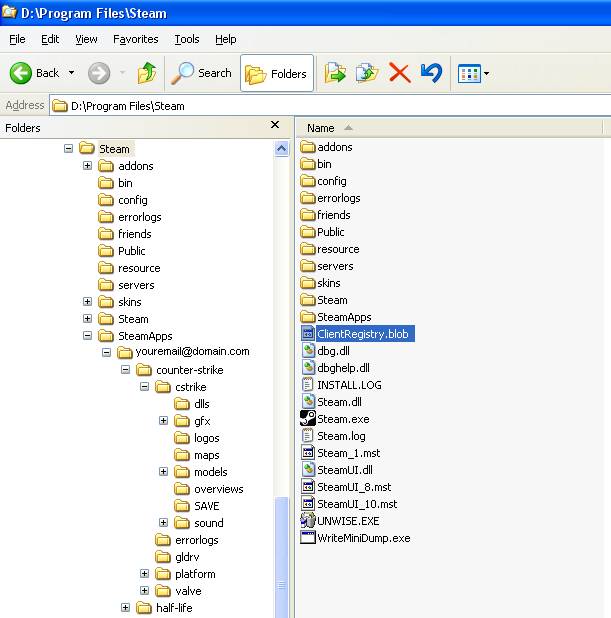Click the grey Forward arrow button
611x618 pixels.
99,73
